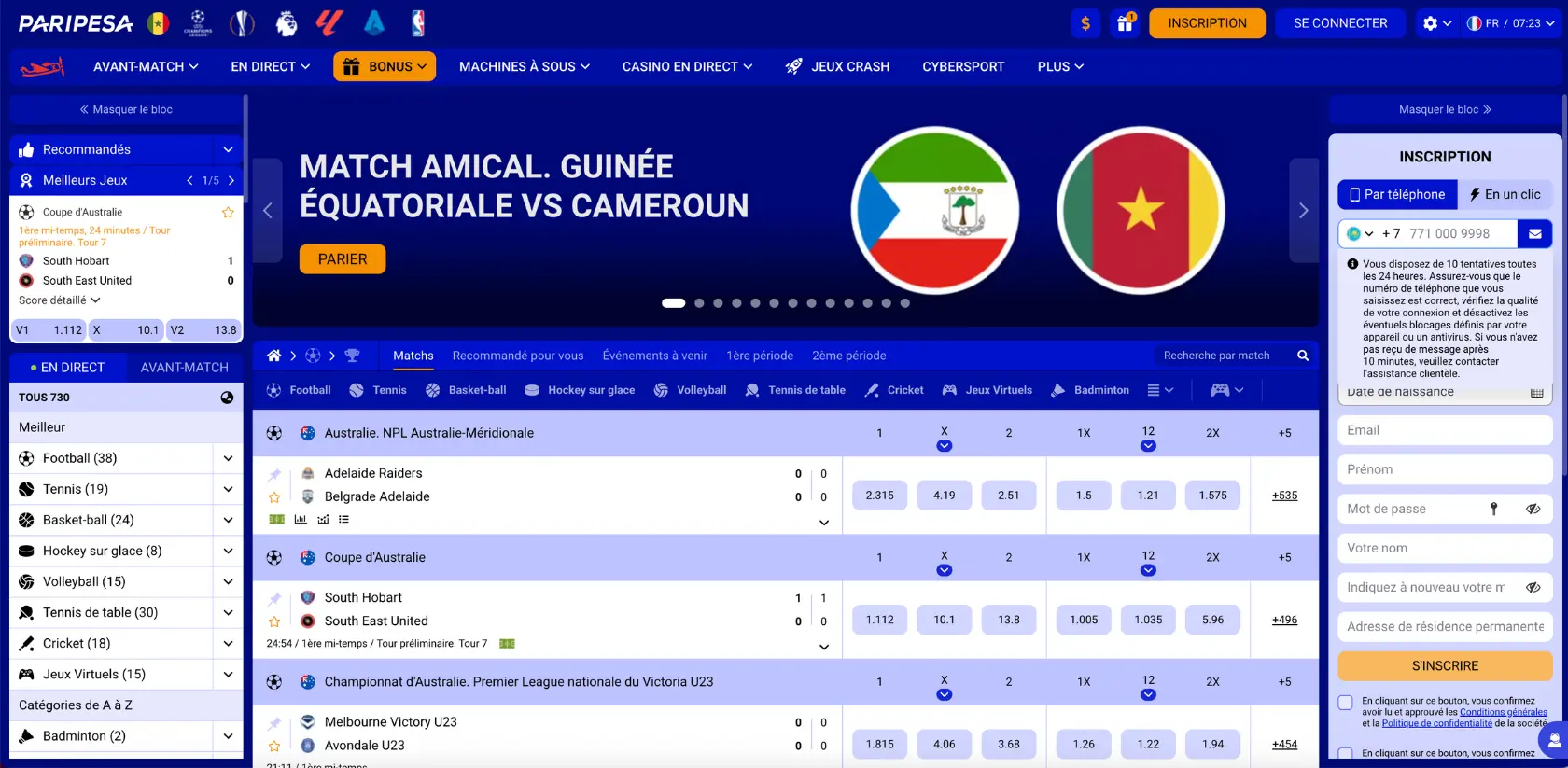Viewport: 1568px width, 768px height.
Task: Select Badminton in sports filter bar
Action: [x=1090, y=390]
